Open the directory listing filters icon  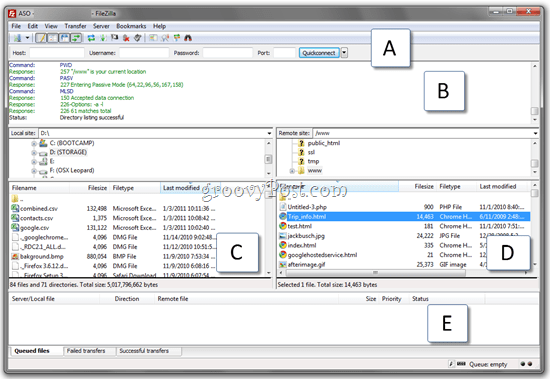[x=153, y=38]
